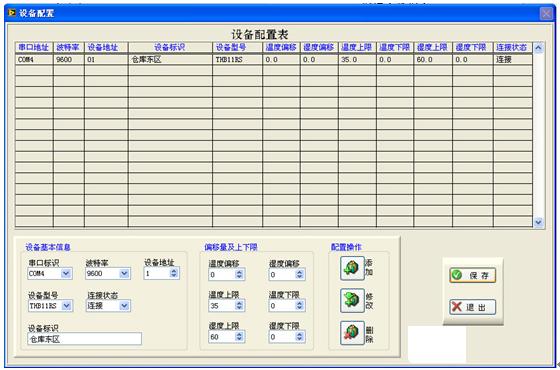Click the table scrollbar down arrow
The image size is (560, 370).
click(539, 222)
